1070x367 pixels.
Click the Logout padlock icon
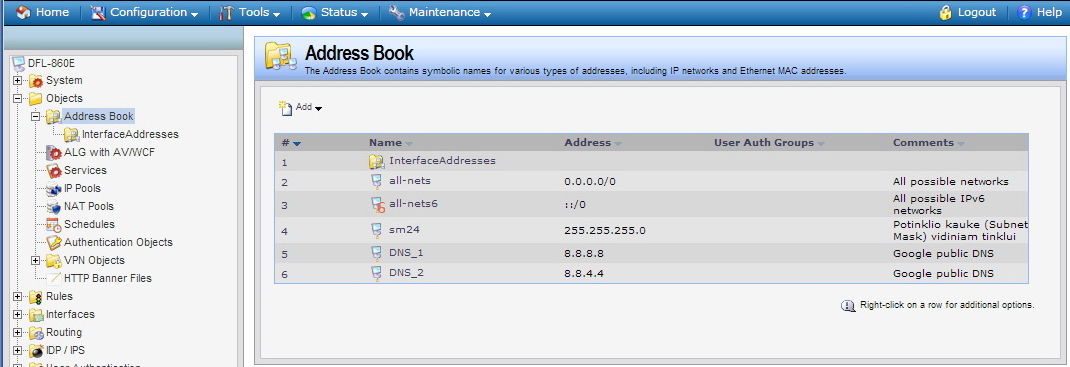tap(946, 12)
